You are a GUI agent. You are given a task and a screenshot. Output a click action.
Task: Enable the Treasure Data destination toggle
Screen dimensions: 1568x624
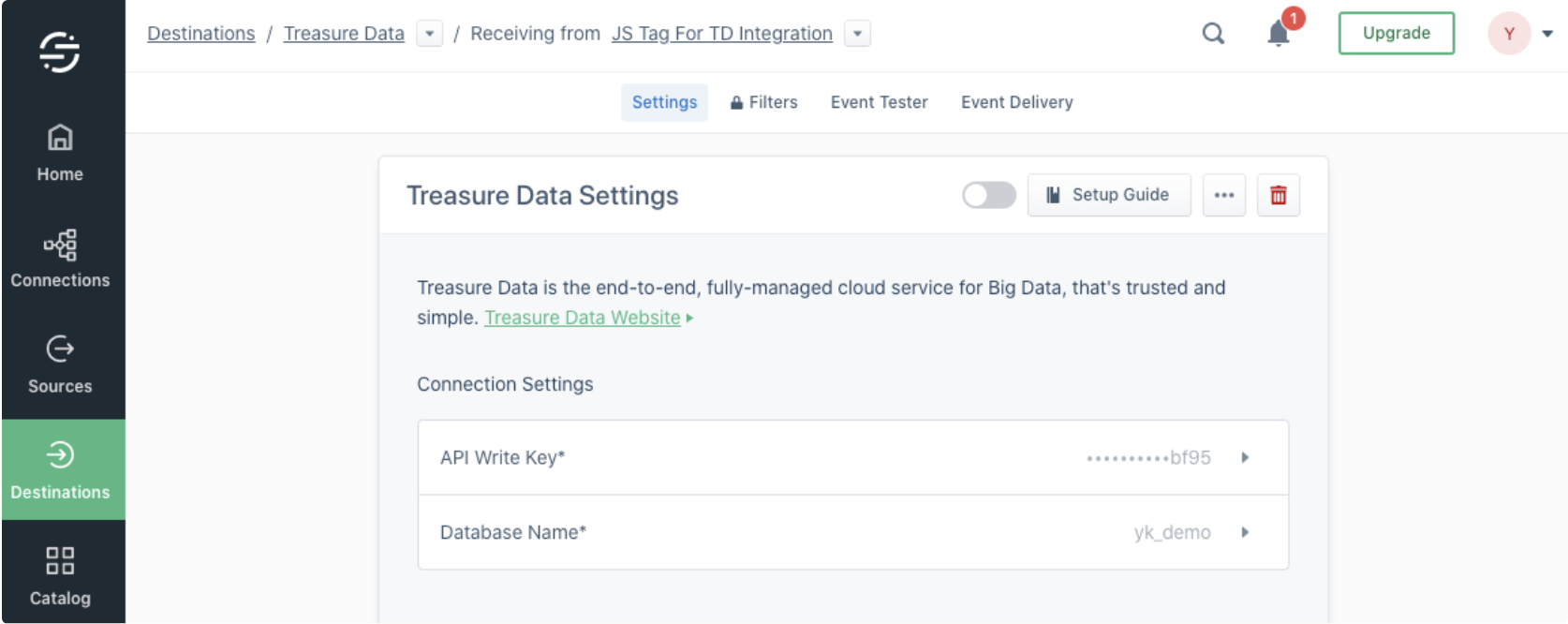(988, 195)
